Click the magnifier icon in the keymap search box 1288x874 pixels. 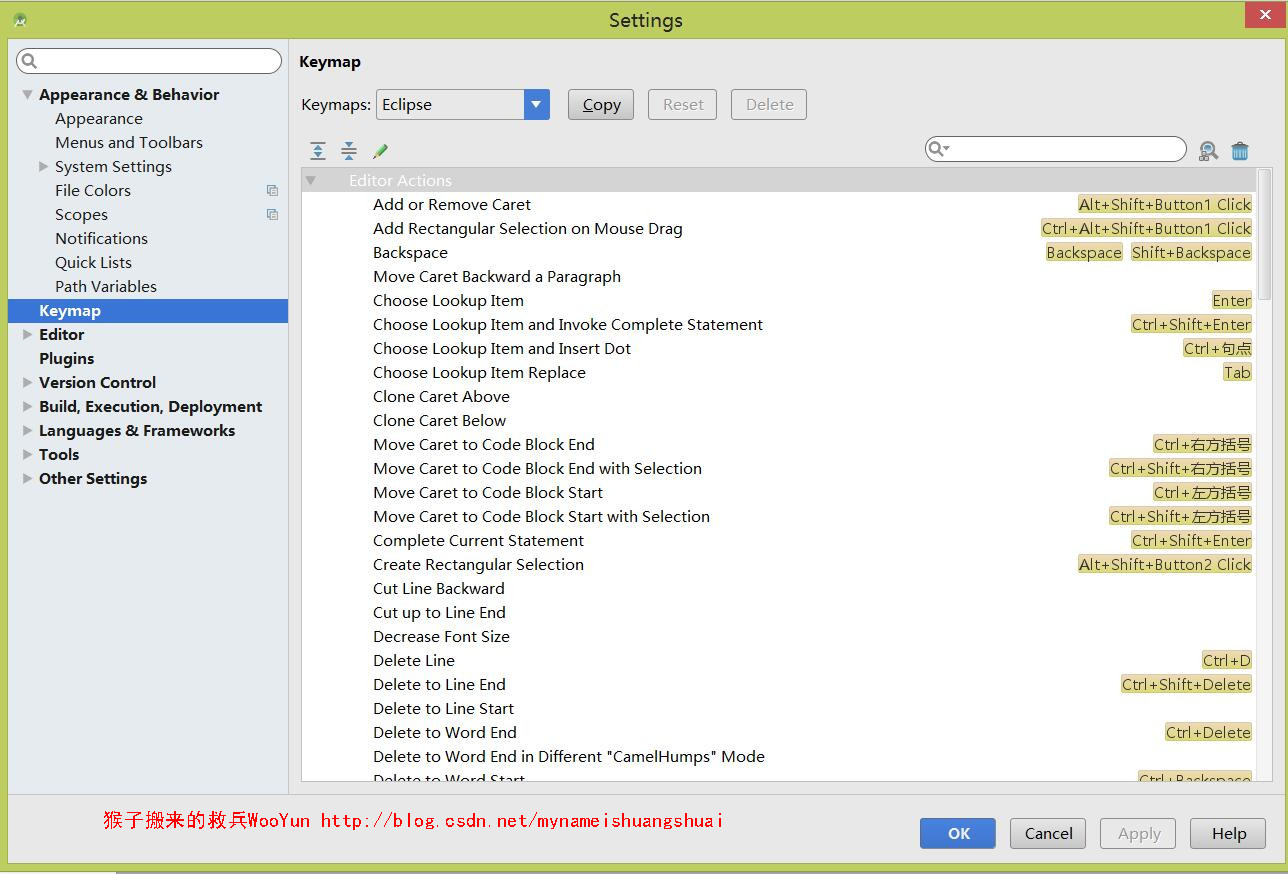coord(937,149)
